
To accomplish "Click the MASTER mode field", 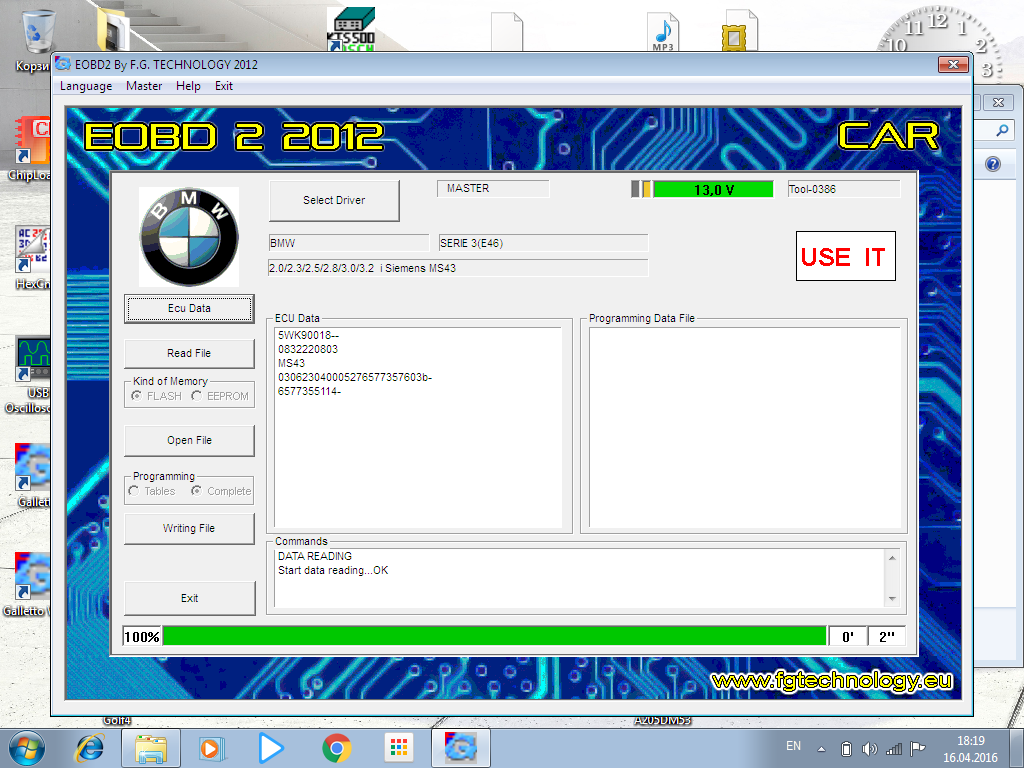I will click(493, 188).
